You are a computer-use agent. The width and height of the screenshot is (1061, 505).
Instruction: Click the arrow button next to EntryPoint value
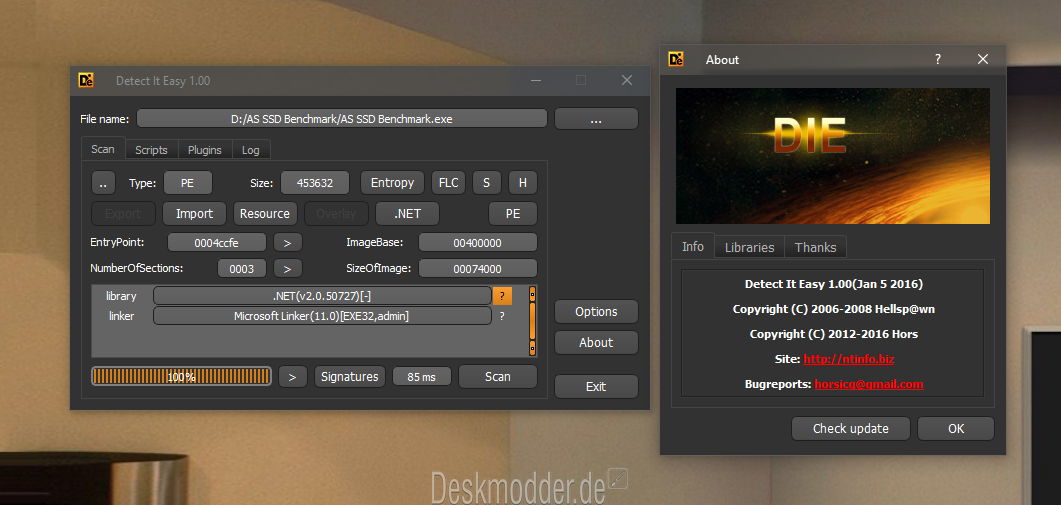tap(288, 242)
